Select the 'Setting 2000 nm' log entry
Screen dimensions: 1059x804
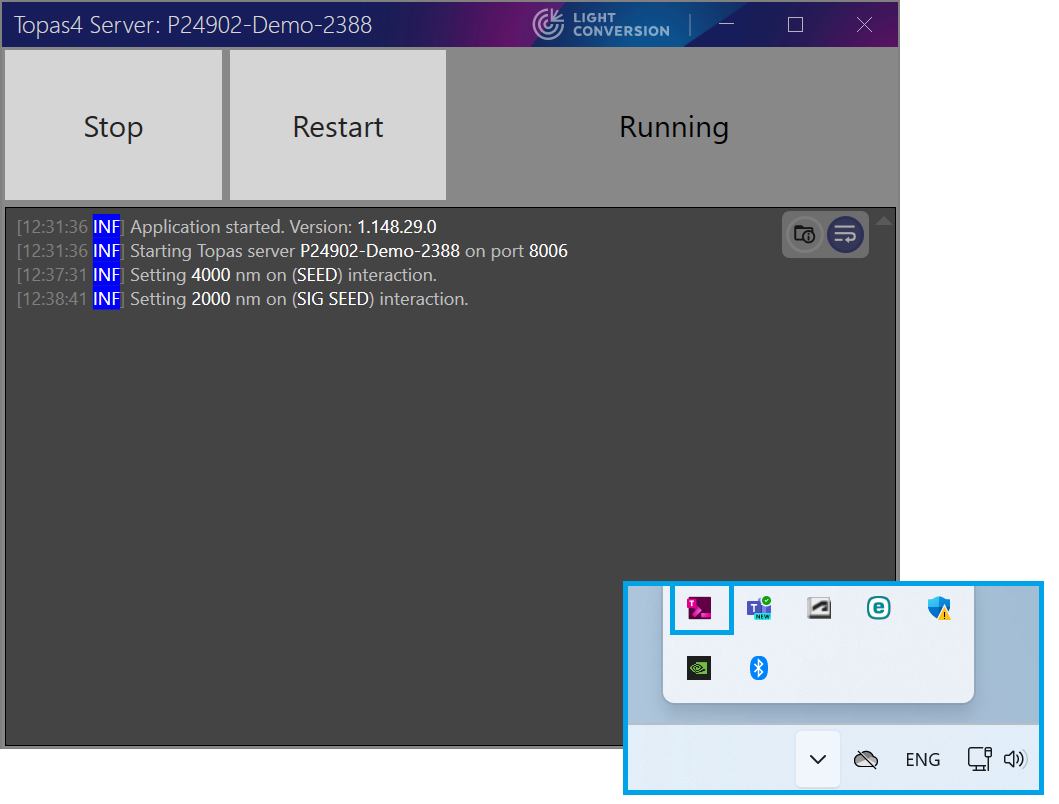coord(242,299)
